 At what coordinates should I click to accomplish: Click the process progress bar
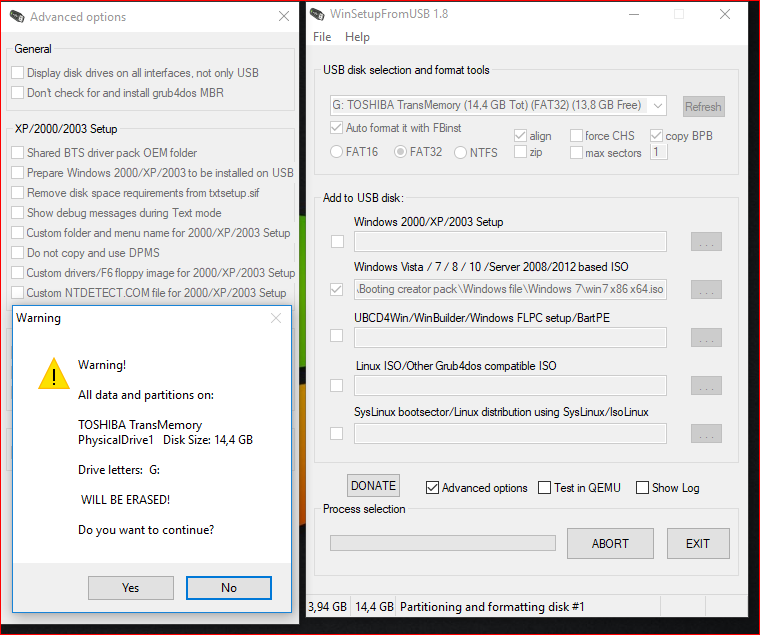443,543
